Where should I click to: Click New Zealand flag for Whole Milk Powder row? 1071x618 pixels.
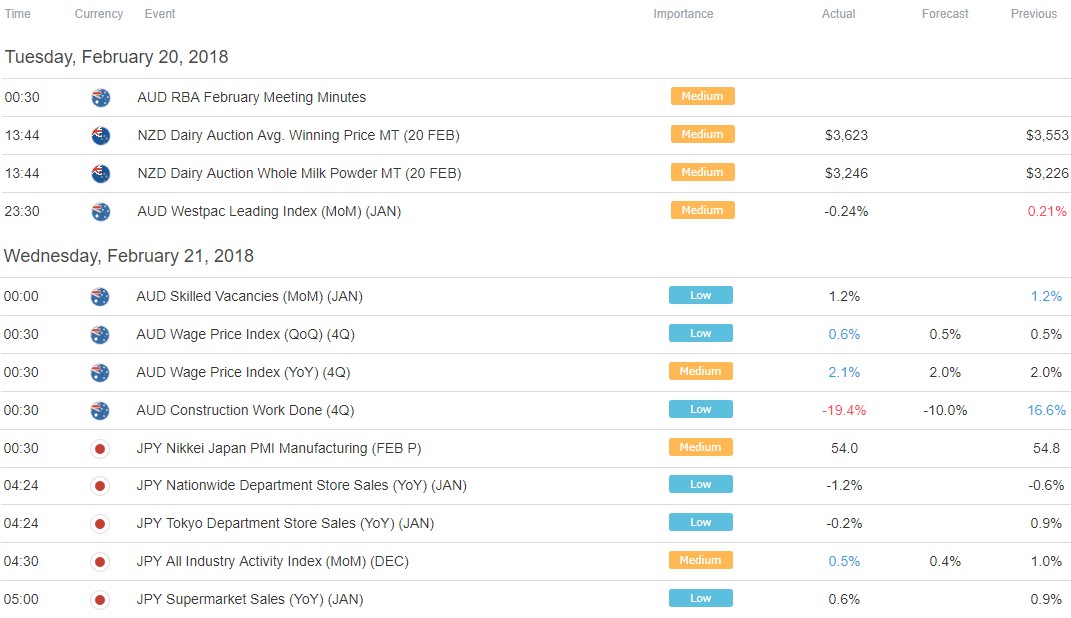pyautogui.click(x=101, y=174)
